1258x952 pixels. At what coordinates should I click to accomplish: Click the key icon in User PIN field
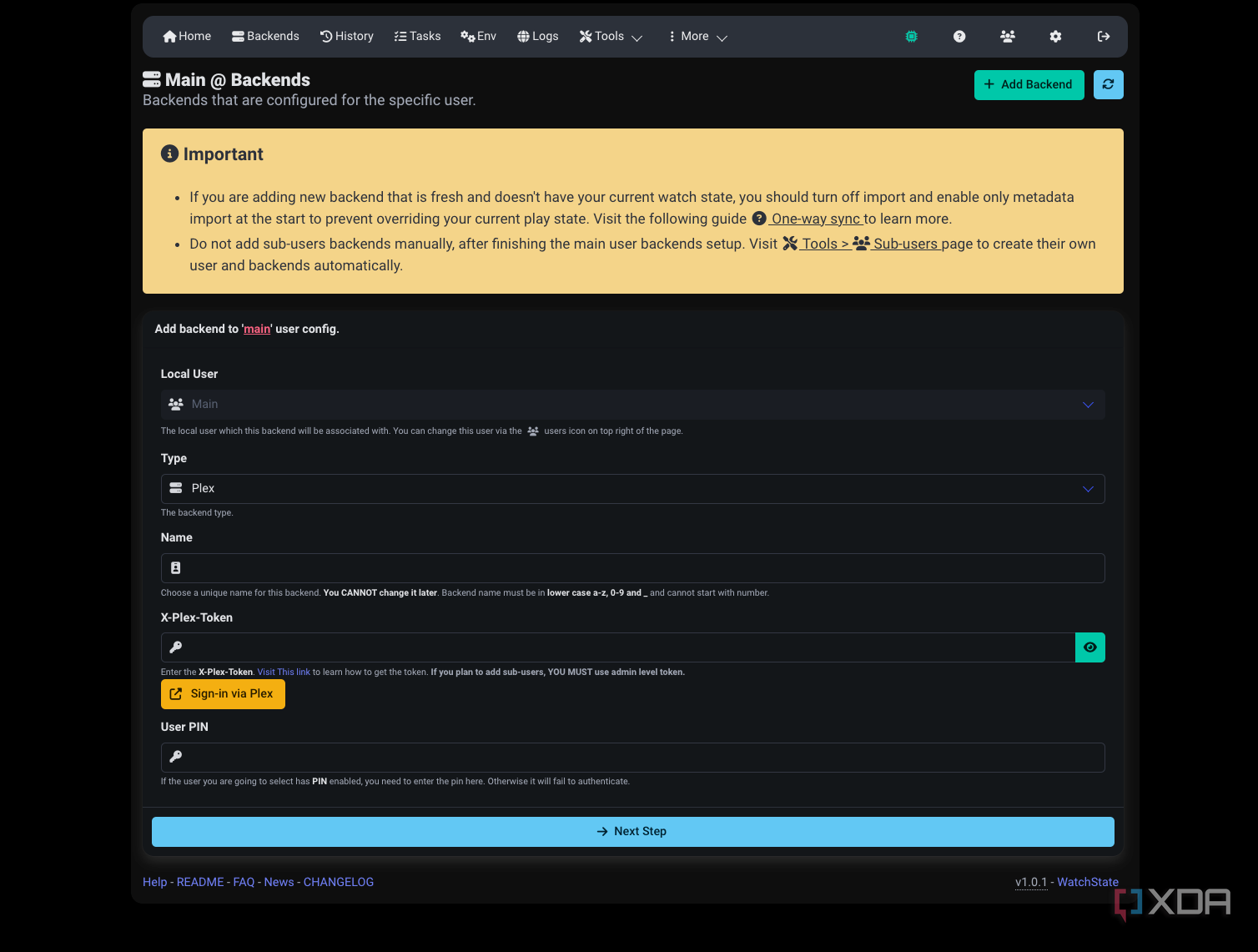click(176, 757)
